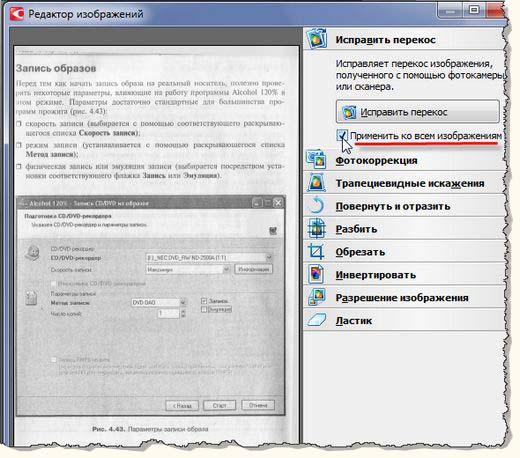Click the Исправить перекос section header icon

[316, 39]
